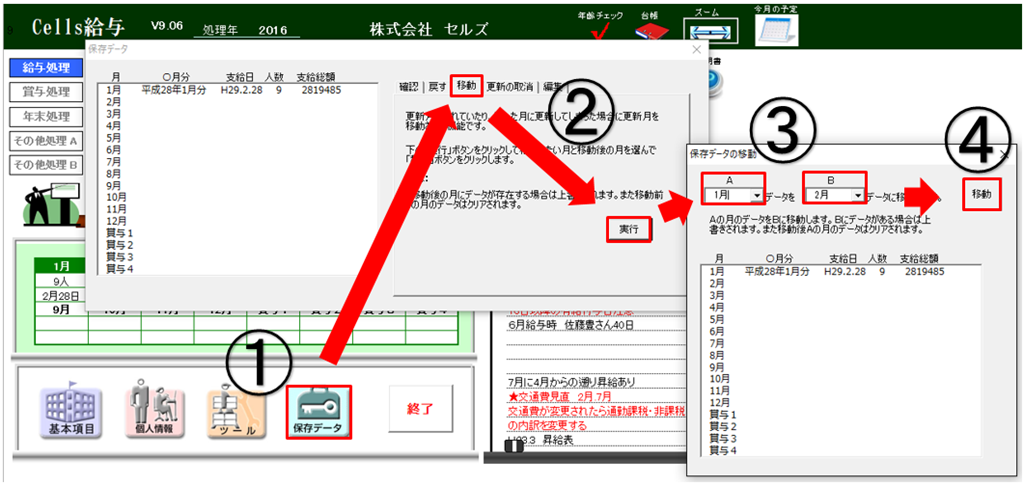
Task: Open the 年齢チェック checkmark icon
Action: tap(600, 32)
